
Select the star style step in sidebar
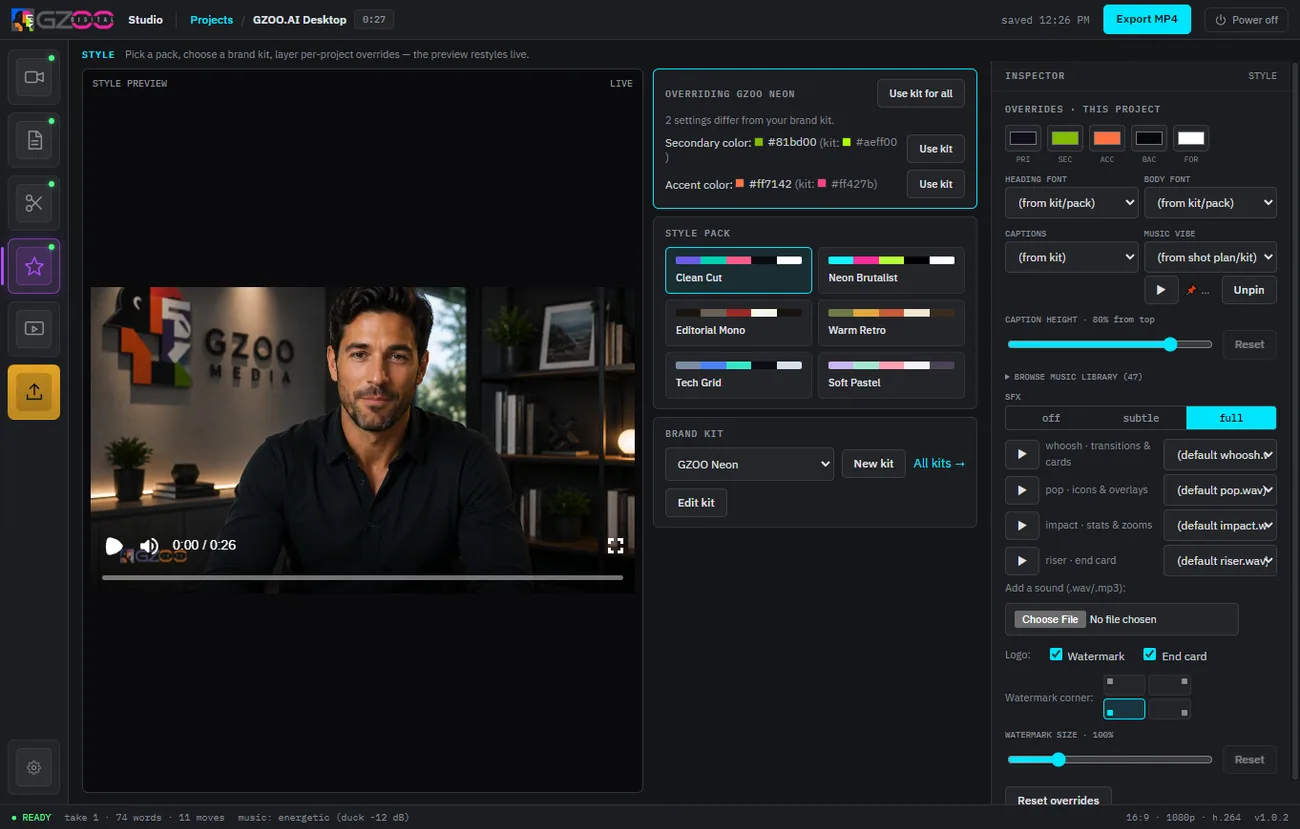coord(34,266)
